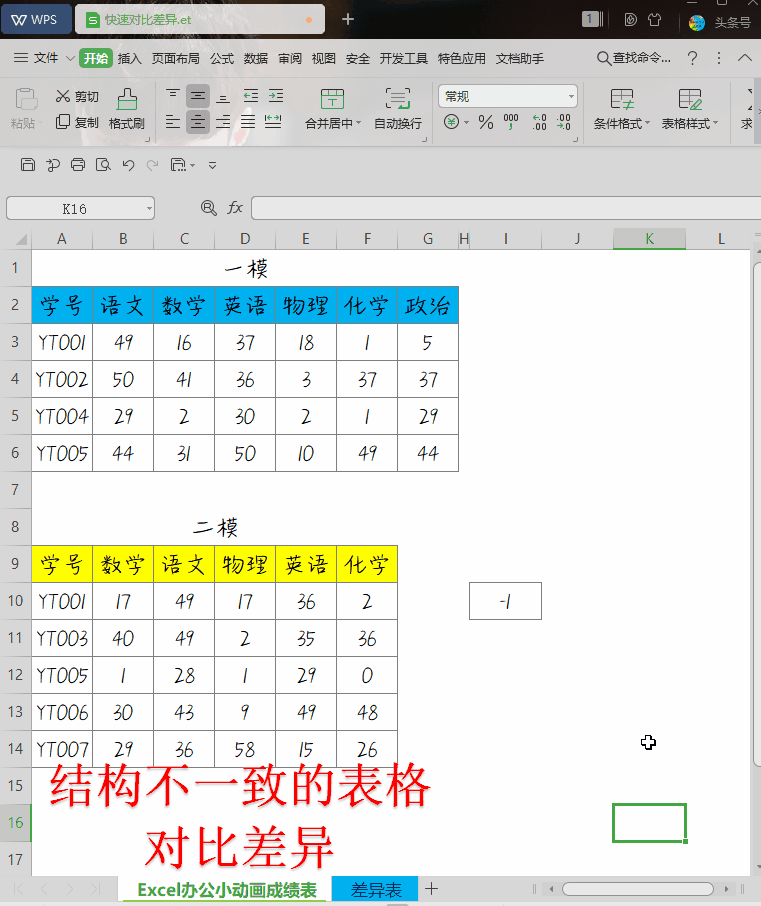Click the Paste icon
Image resolution: width=761 pixels, height=906 pixels.
pos(25,99)
